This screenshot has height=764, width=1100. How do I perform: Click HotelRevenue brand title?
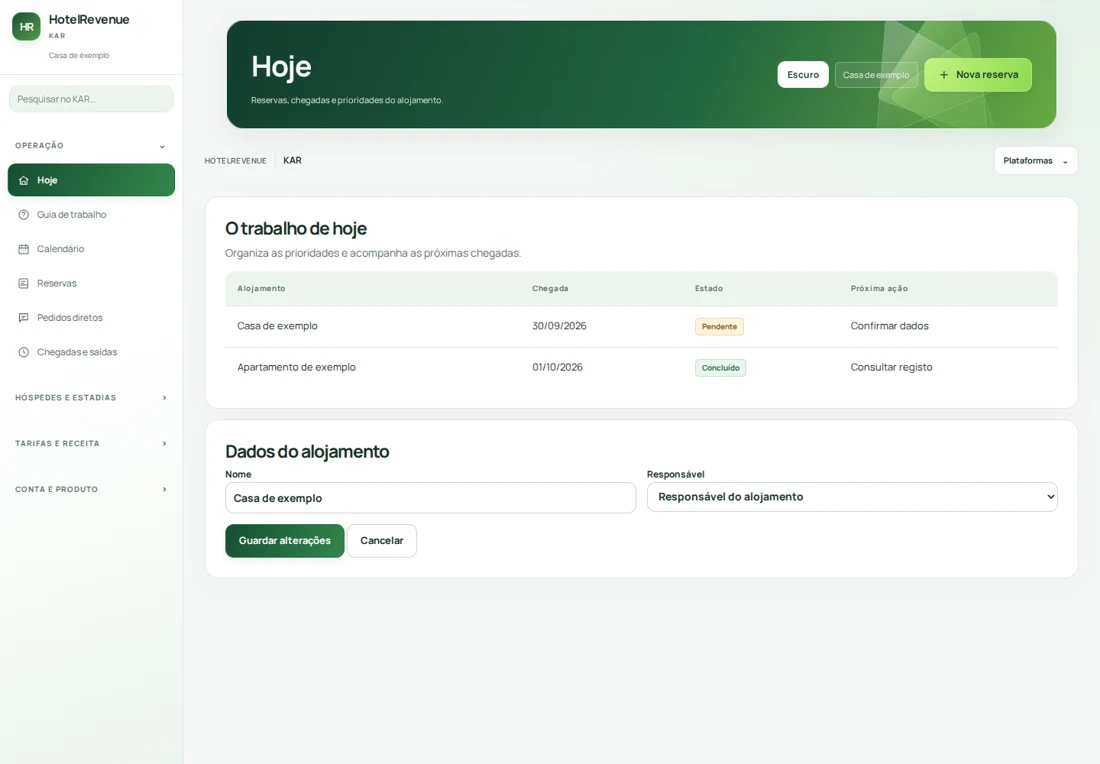[89, 20]
